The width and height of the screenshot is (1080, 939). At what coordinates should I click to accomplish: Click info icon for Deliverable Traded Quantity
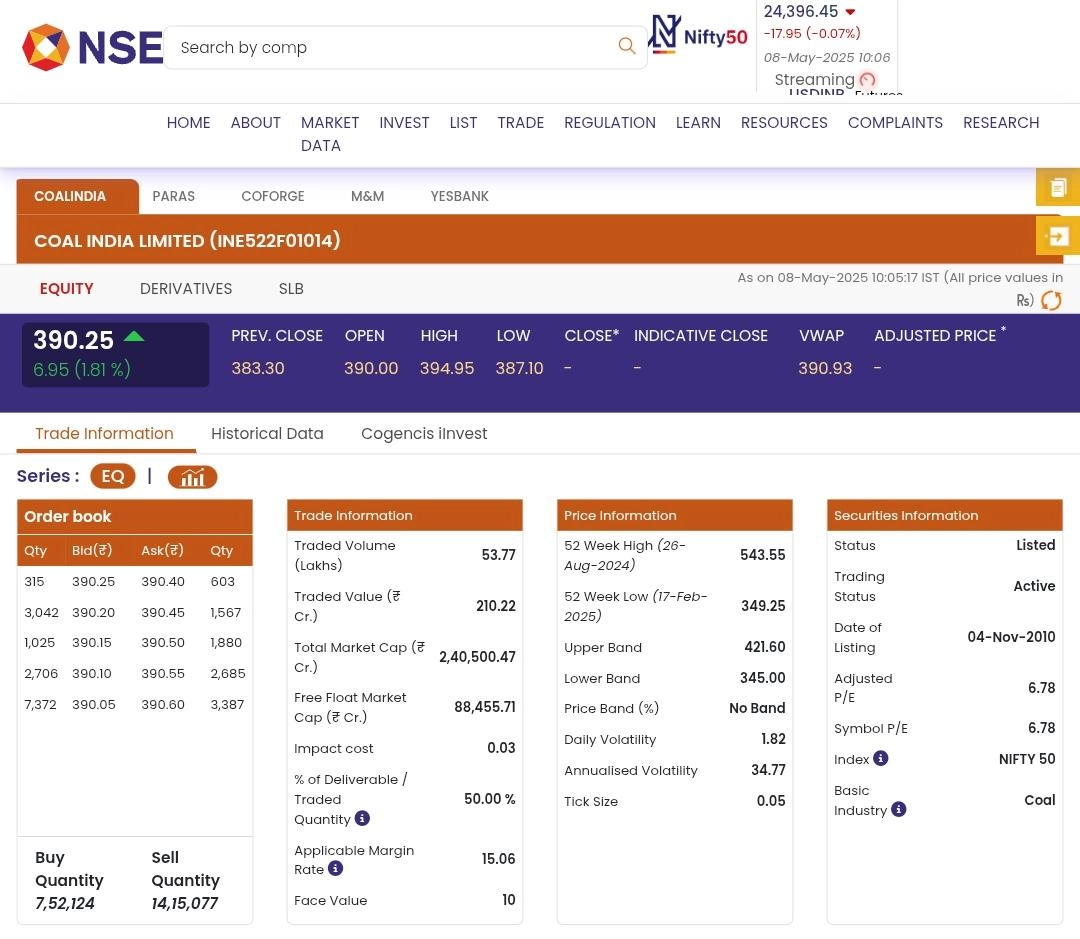point(362,819)
